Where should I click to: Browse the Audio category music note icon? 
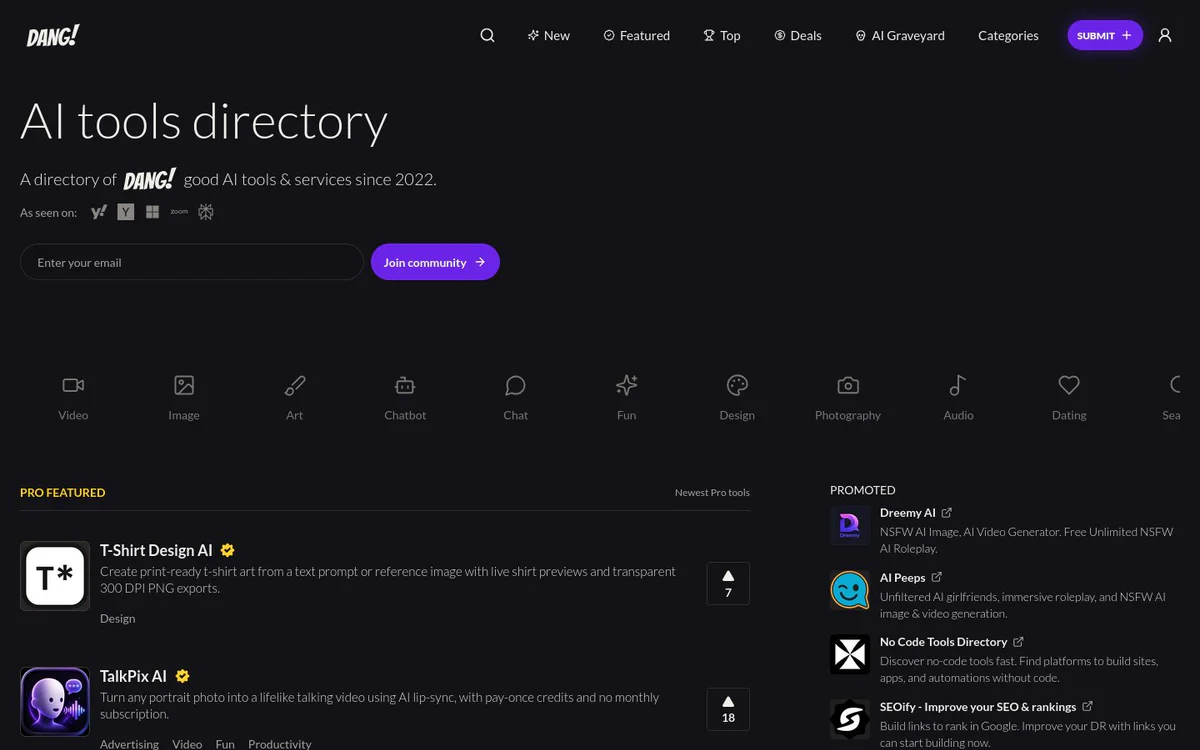958,385
